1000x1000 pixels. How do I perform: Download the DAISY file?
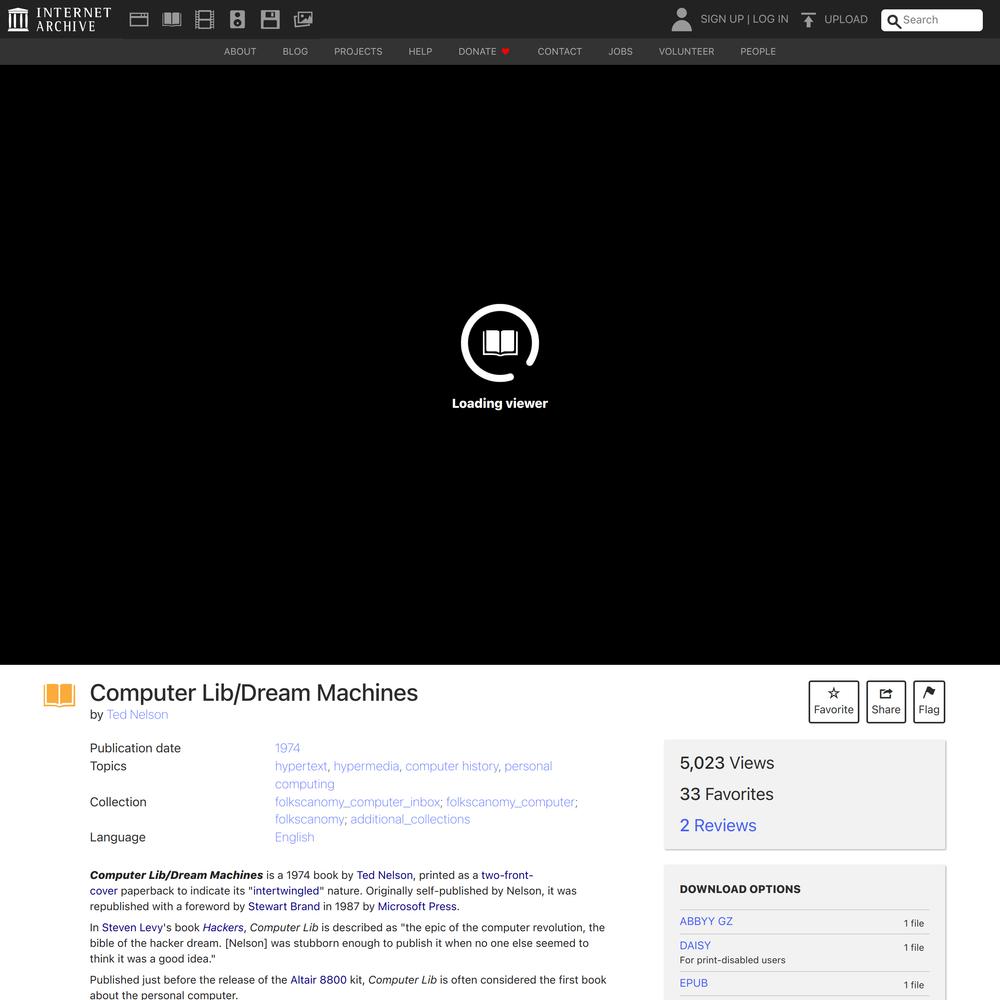pyautogui.click(x=695, y=946)
